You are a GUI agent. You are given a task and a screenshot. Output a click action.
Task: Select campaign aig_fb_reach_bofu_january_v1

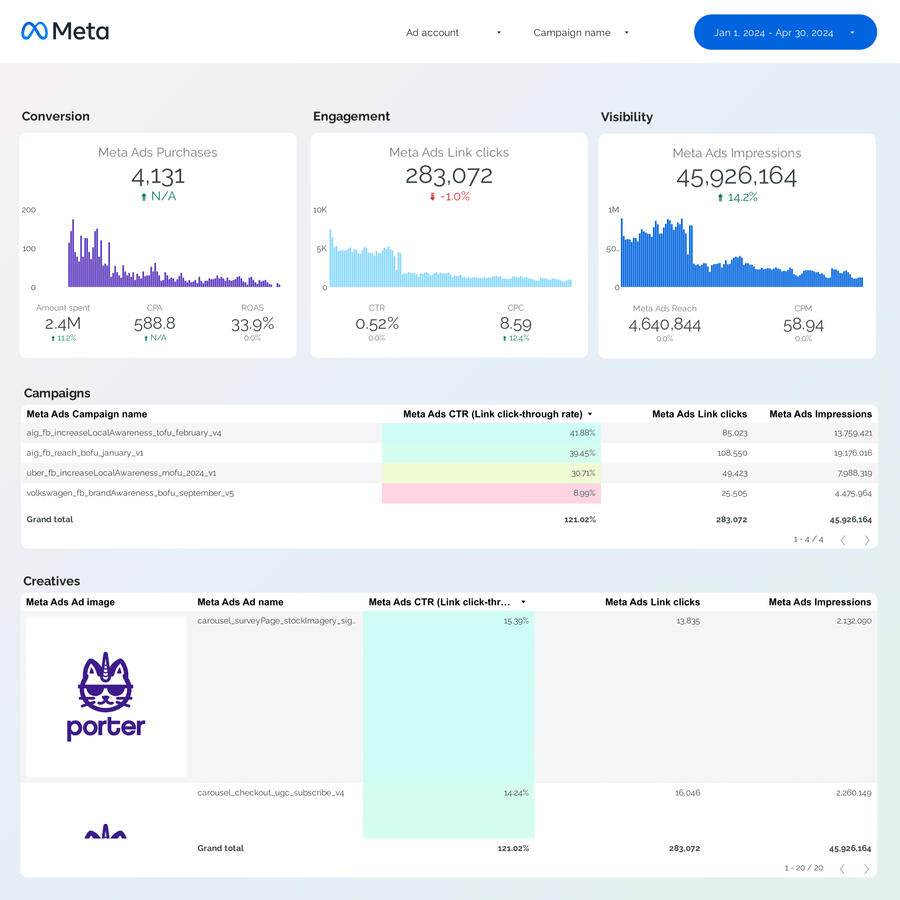point(85,453)
